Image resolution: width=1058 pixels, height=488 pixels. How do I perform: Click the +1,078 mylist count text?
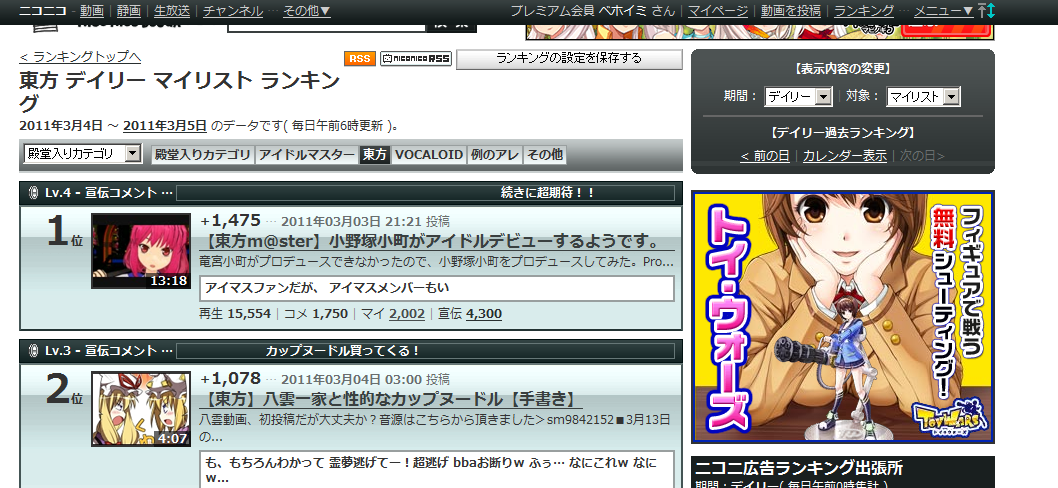click(x=231, y=379)
